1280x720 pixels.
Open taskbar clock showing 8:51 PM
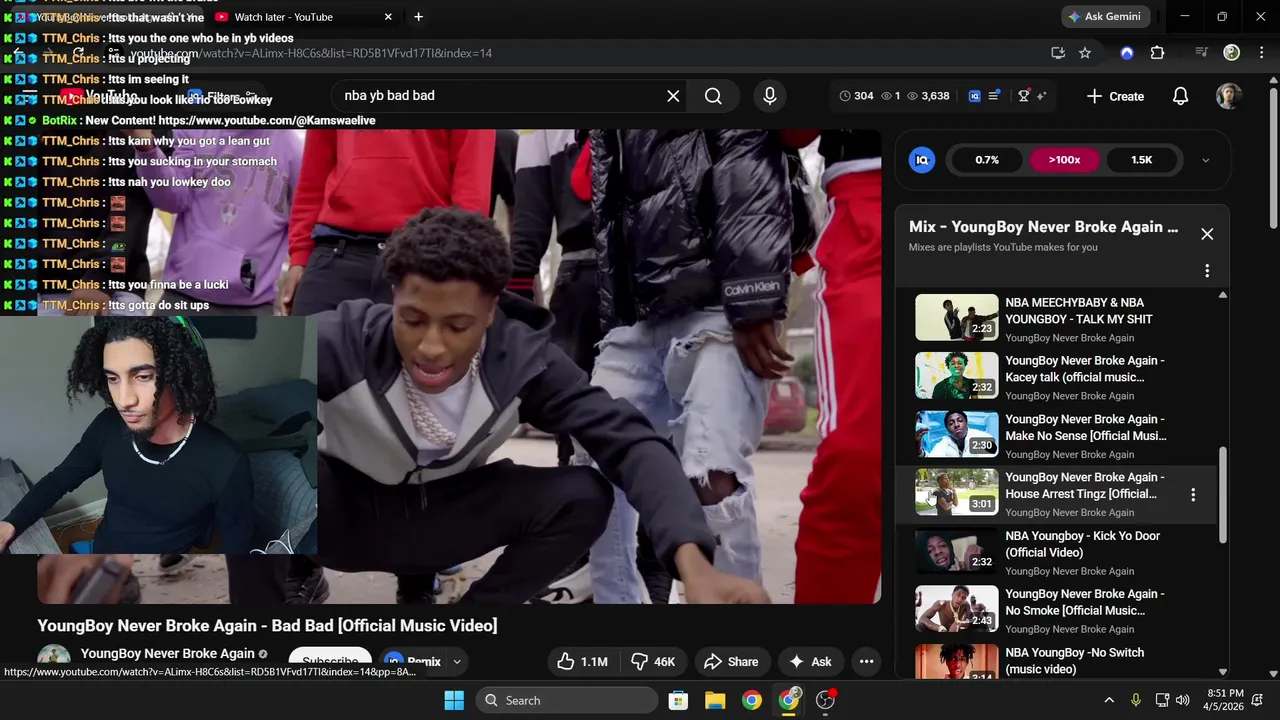[1225, 700]
